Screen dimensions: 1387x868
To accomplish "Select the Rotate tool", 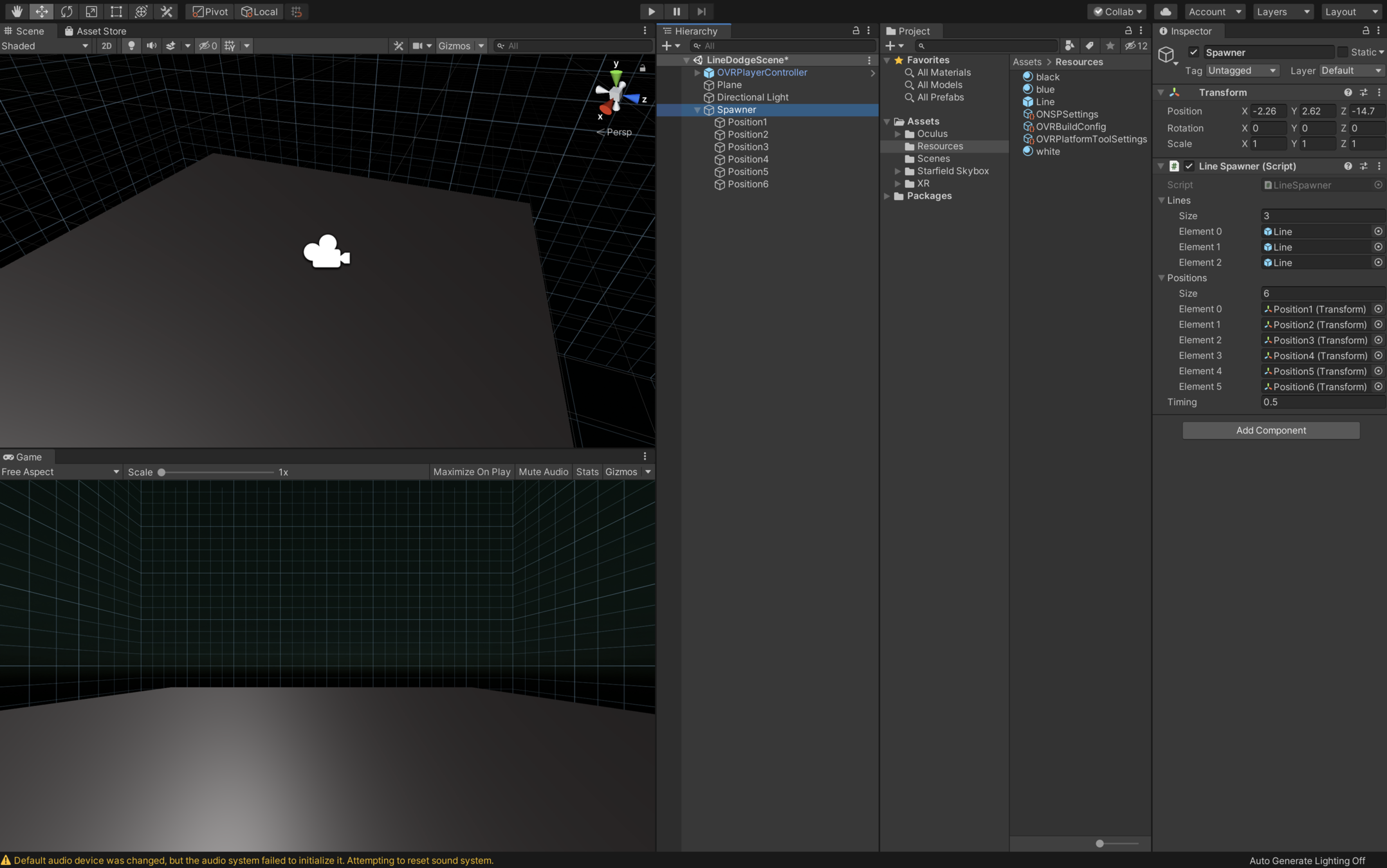I will coord(66,12).
